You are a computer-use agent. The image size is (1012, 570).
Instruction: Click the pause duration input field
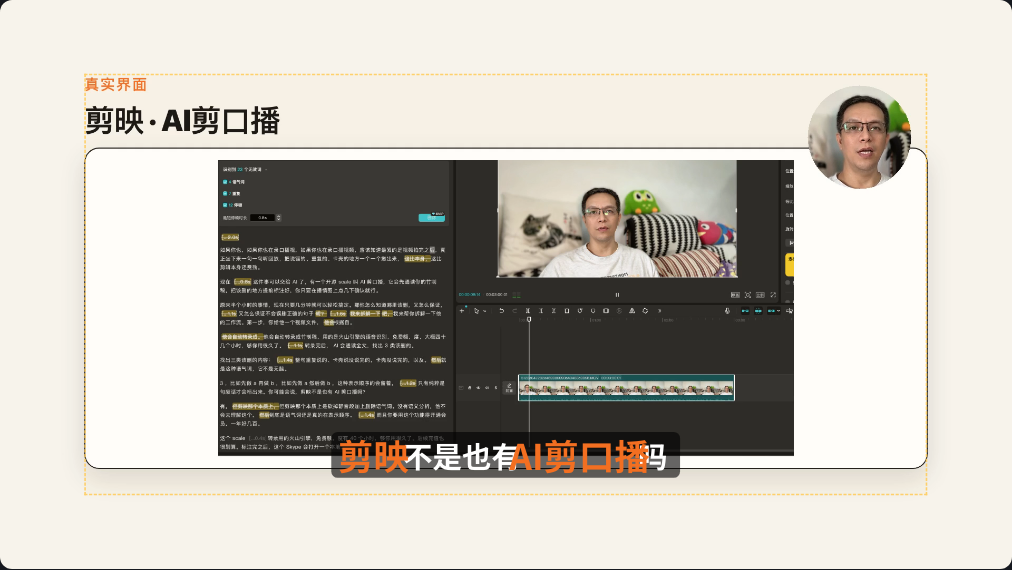coord(263,218)
